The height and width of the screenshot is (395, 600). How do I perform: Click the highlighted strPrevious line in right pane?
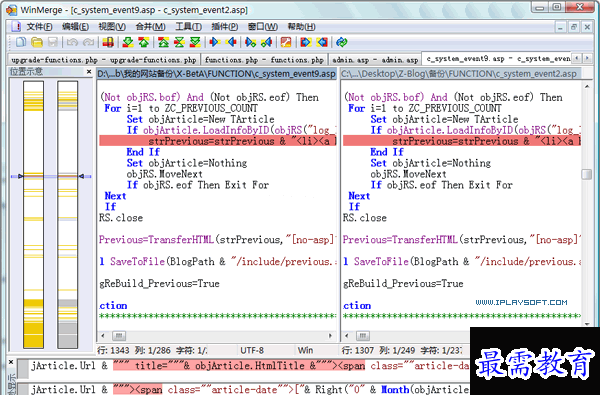pos(462,141)
